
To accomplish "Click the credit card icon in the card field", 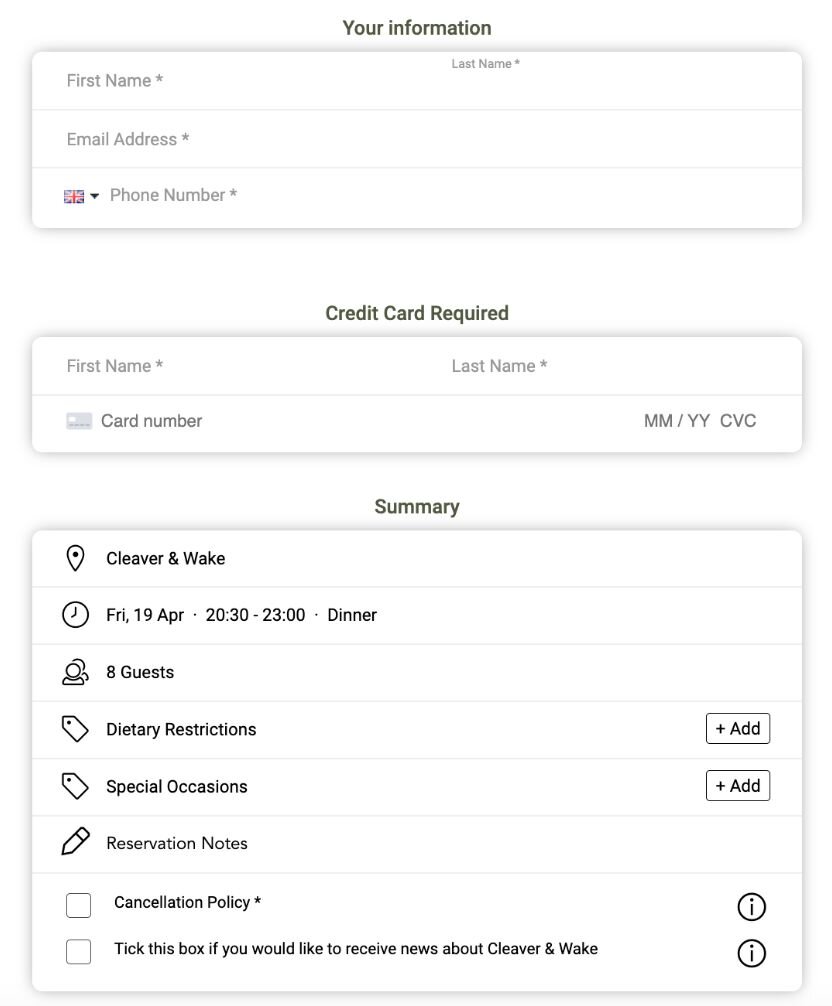I will (x=79, y=421).
